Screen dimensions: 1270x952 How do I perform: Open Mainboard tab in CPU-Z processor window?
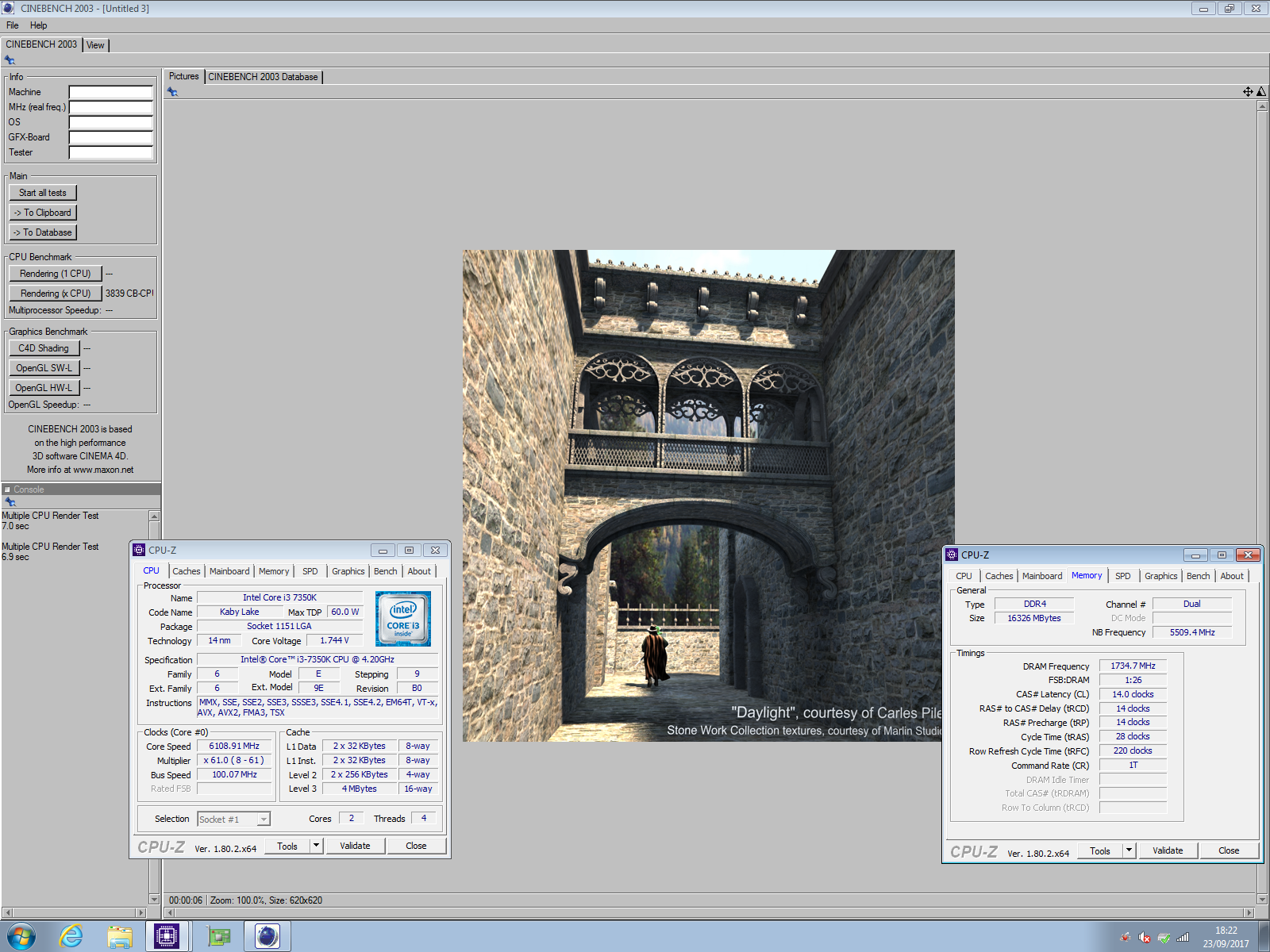229,571
